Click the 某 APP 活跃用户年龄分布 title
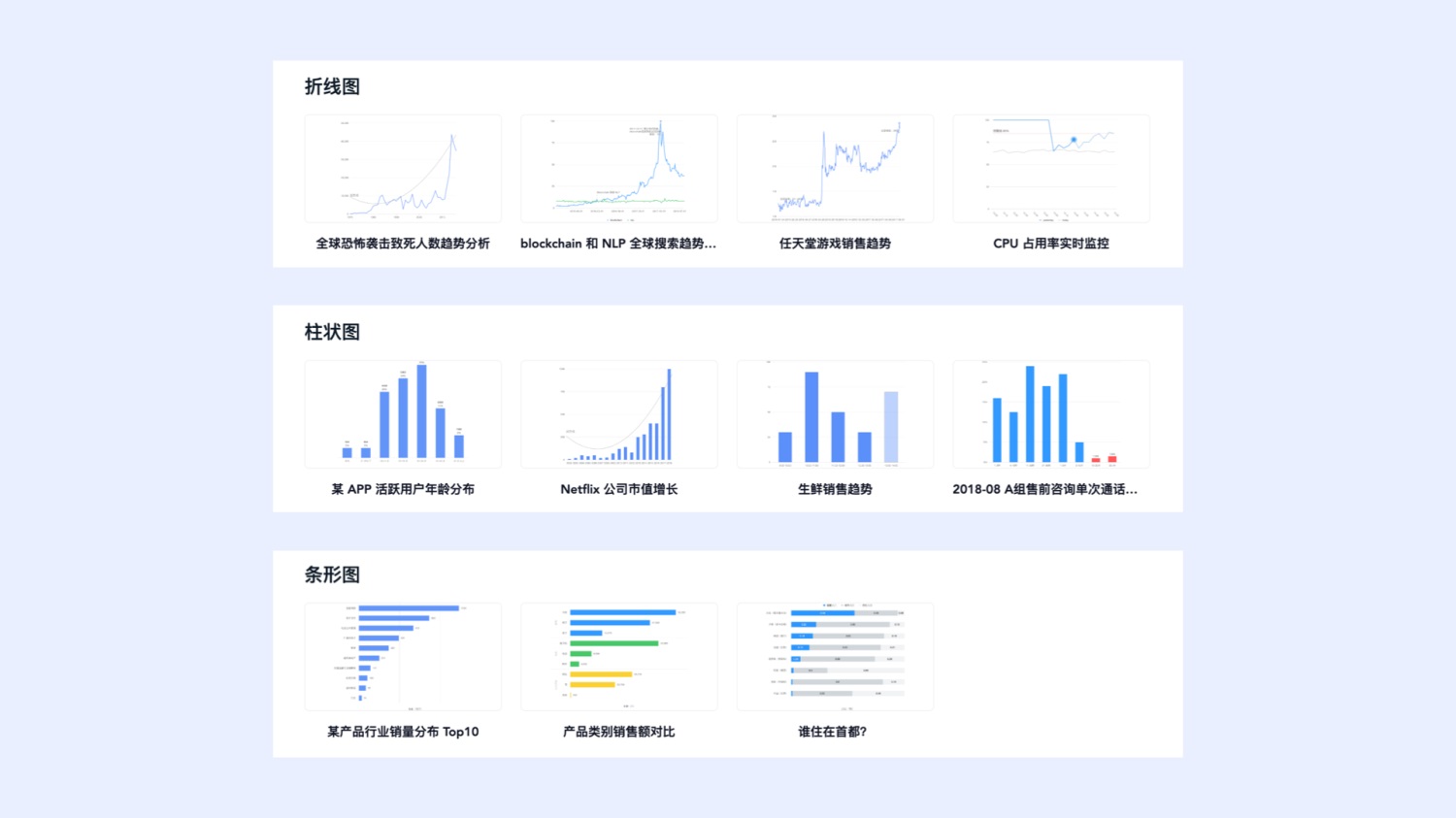This screenshot has width=1456, height=818. [403, 489]
